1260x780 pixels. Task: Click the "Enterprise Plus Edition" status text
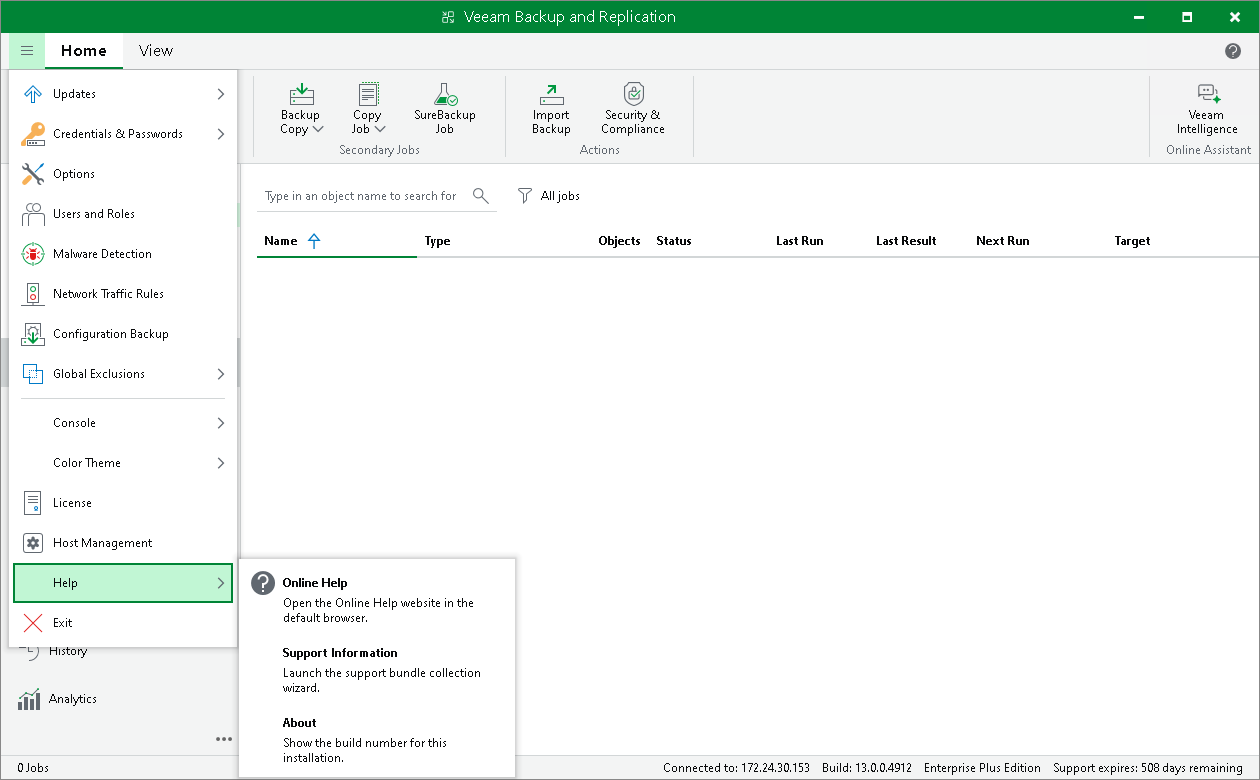(982, 768)
